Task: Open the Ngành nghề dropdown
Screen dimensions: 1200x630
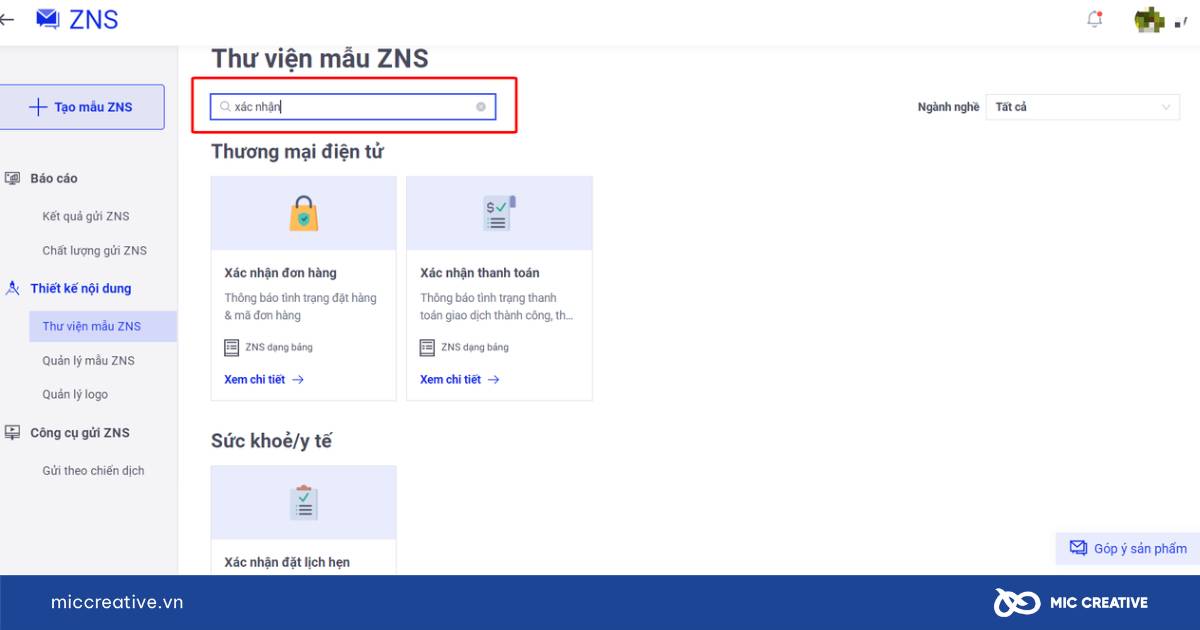Action: [1083, 107]
